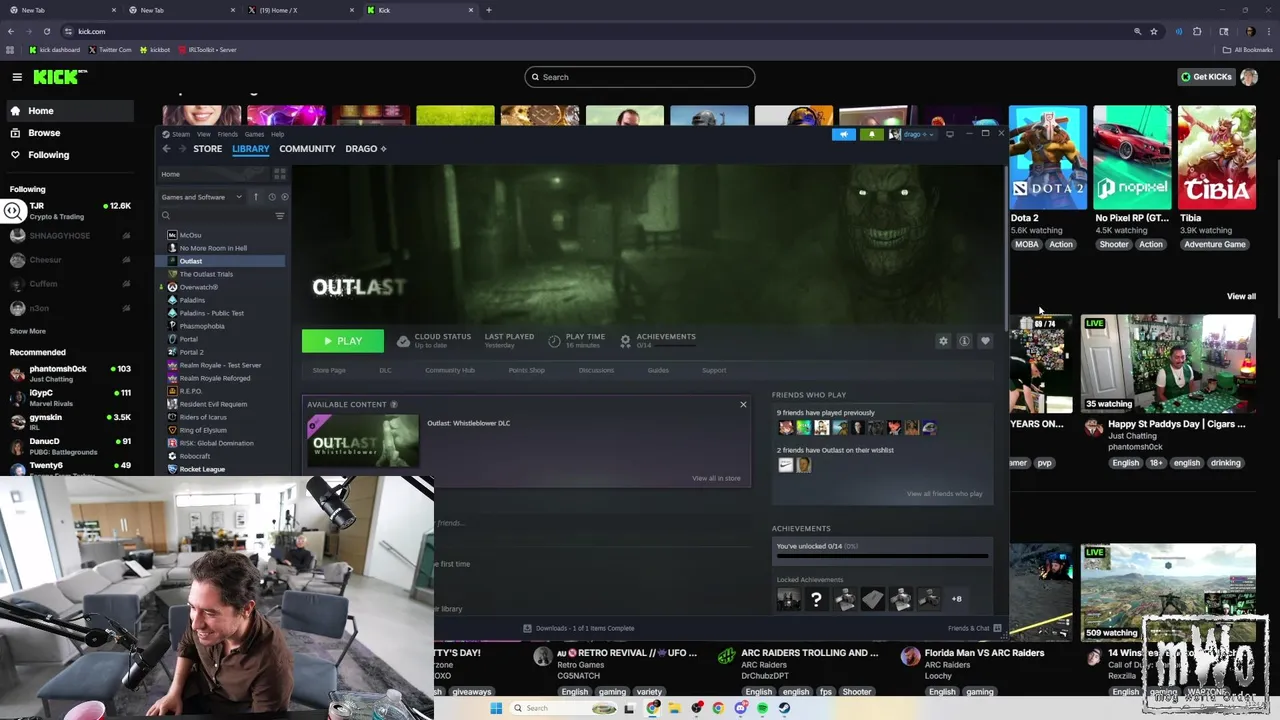
Task: Select The Outlast Trials in library list
Action: pyautogui.click(x=206, y=274)
